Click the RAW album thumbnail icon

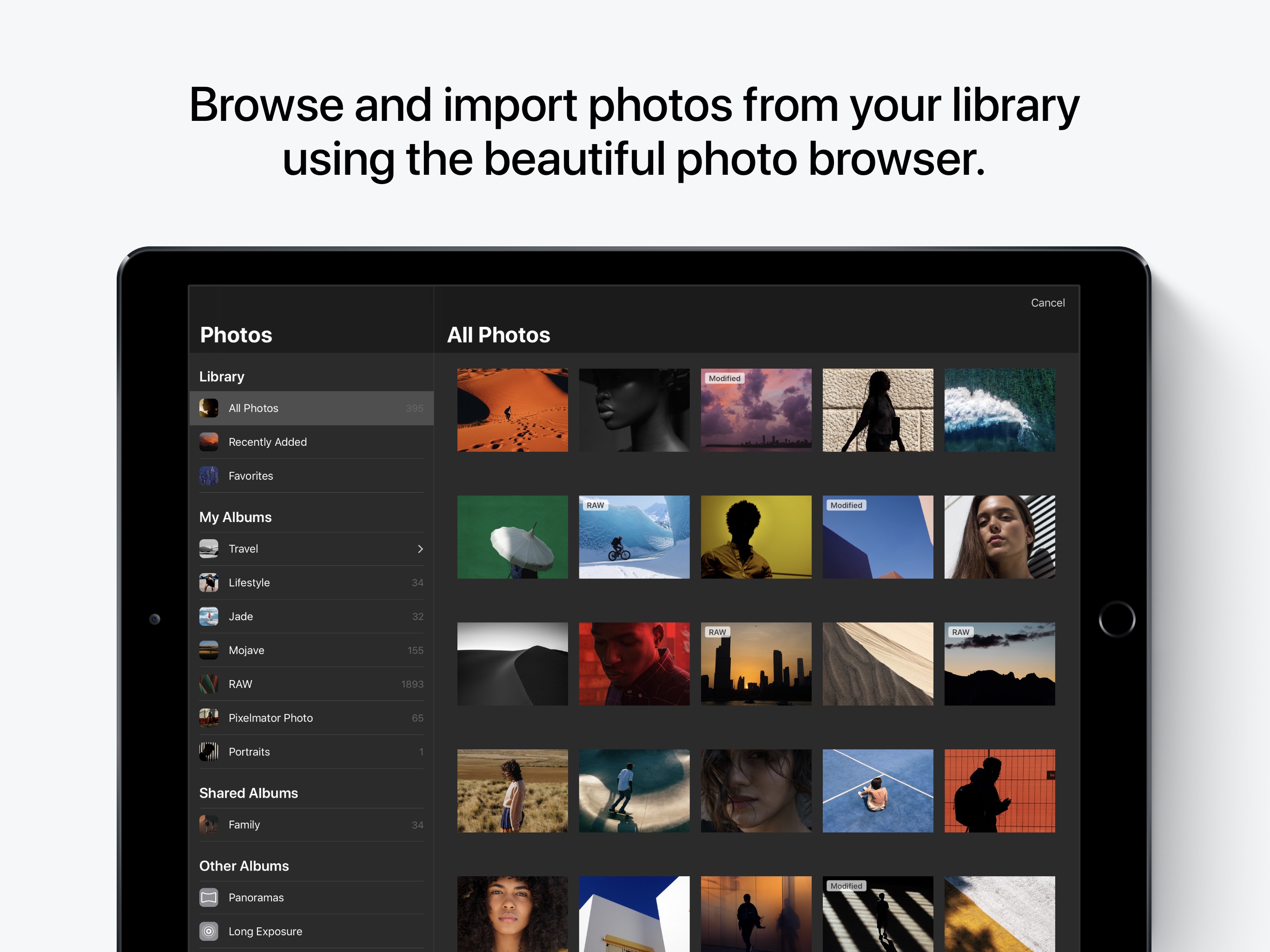208,684
